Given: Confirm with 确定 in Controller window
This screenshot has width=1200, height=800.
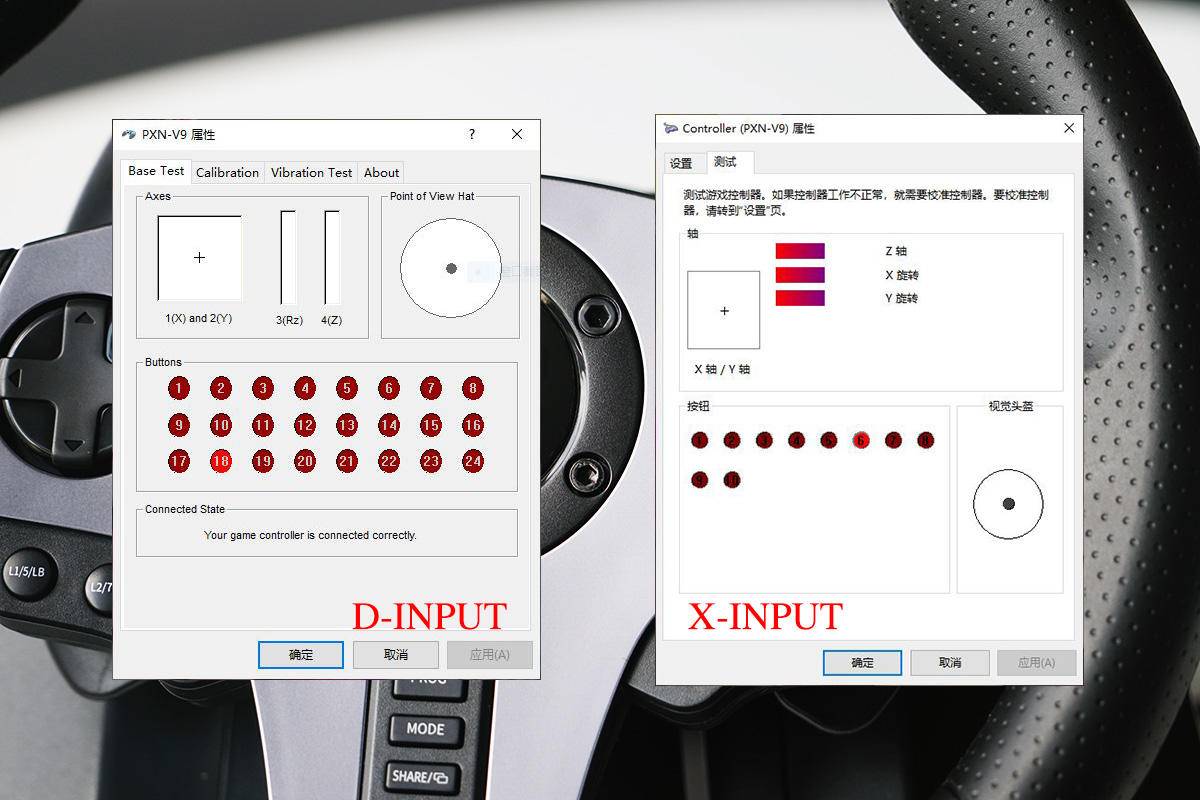Looking at the screenshot, I should 862,662.
